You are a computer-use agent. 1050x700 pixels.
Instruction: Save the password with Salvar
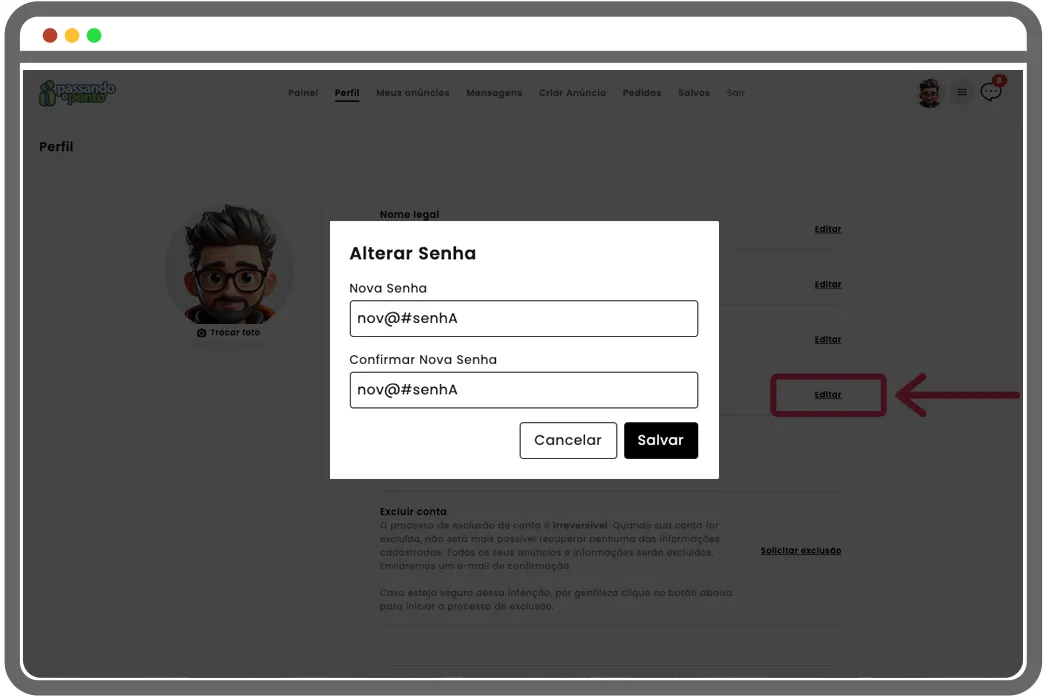tap(660, 440)
